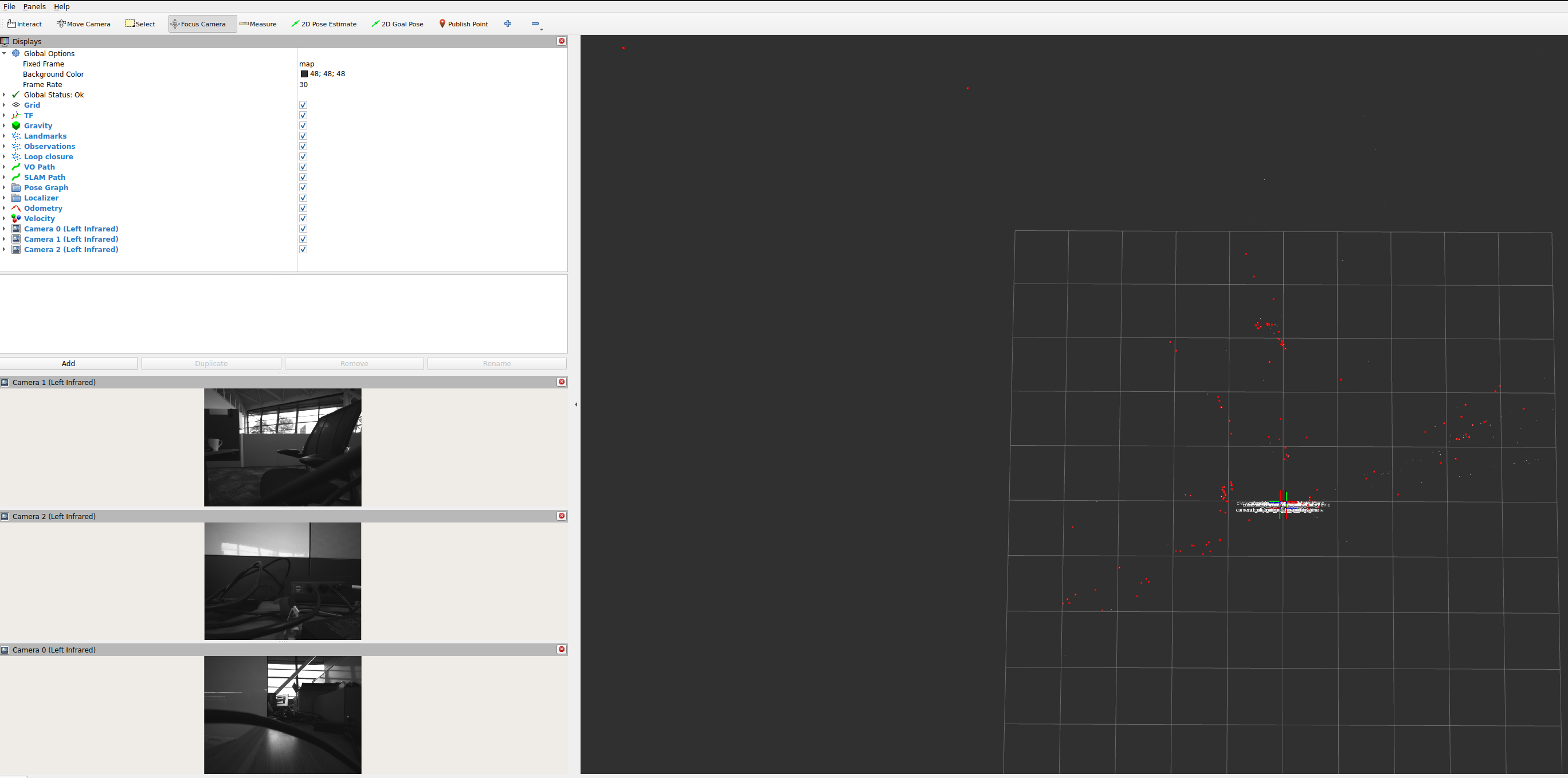This screenshot has height=778, width=1568.
Task: Expand the Odometry display settings
Action: tap(5, 208)
